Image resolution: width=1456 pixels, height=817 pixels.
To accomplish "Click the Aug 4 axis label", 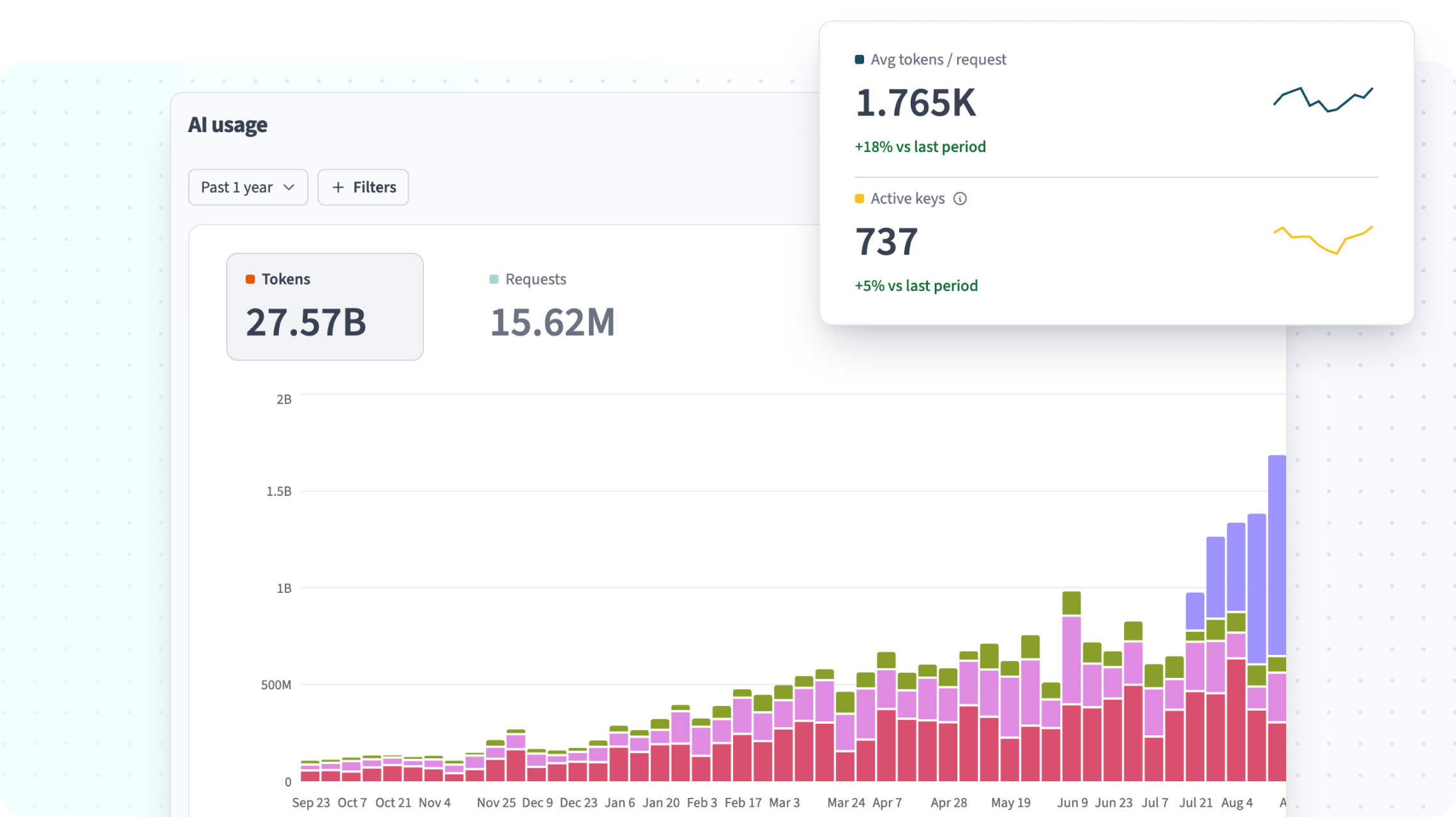I will [1237, 802].
